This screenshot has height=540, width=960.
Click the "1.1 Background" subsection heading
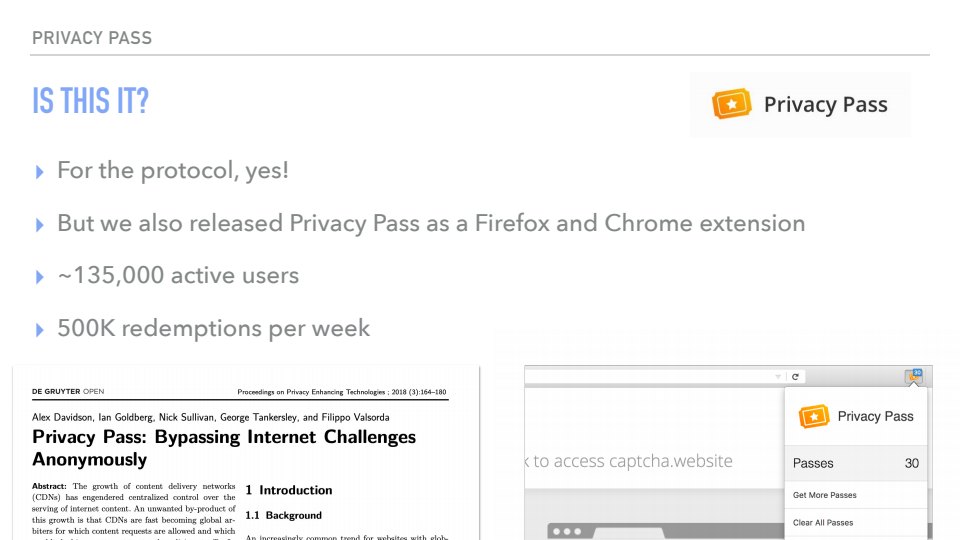284,515
